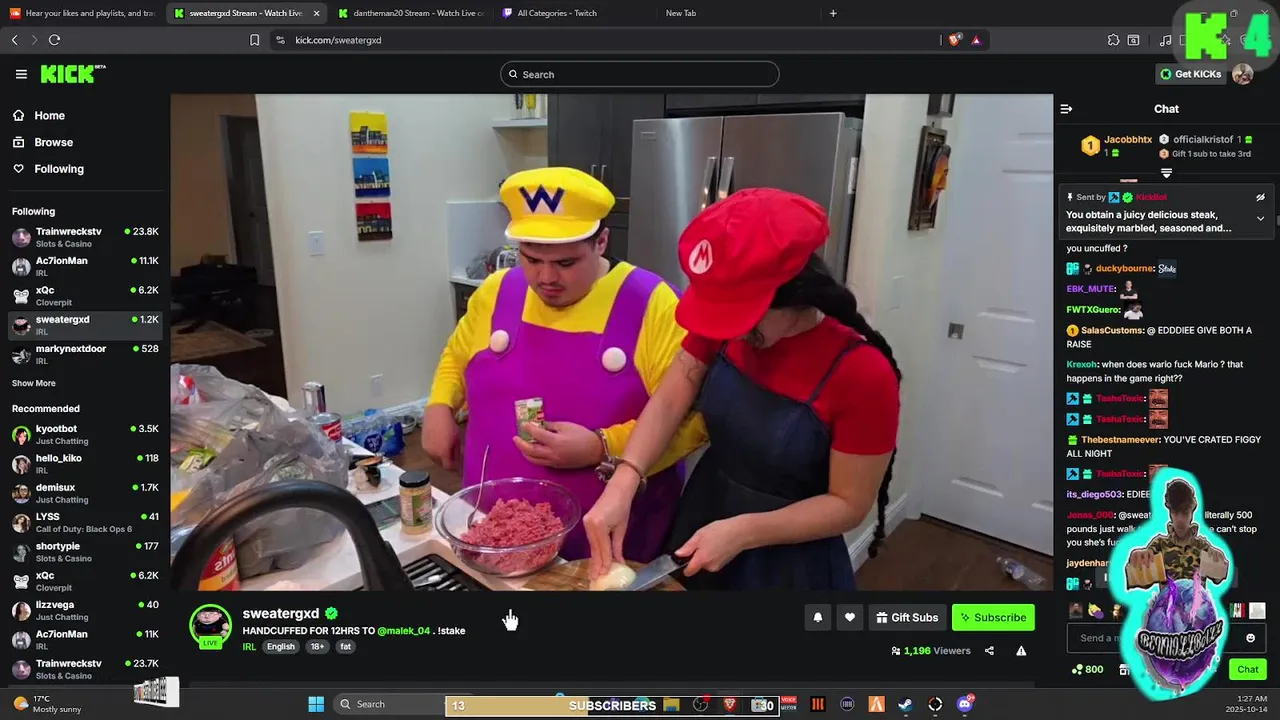Open a new browser tab
Image resolution: width=1280 pixels, height=720 pixels.
(833, 13)
